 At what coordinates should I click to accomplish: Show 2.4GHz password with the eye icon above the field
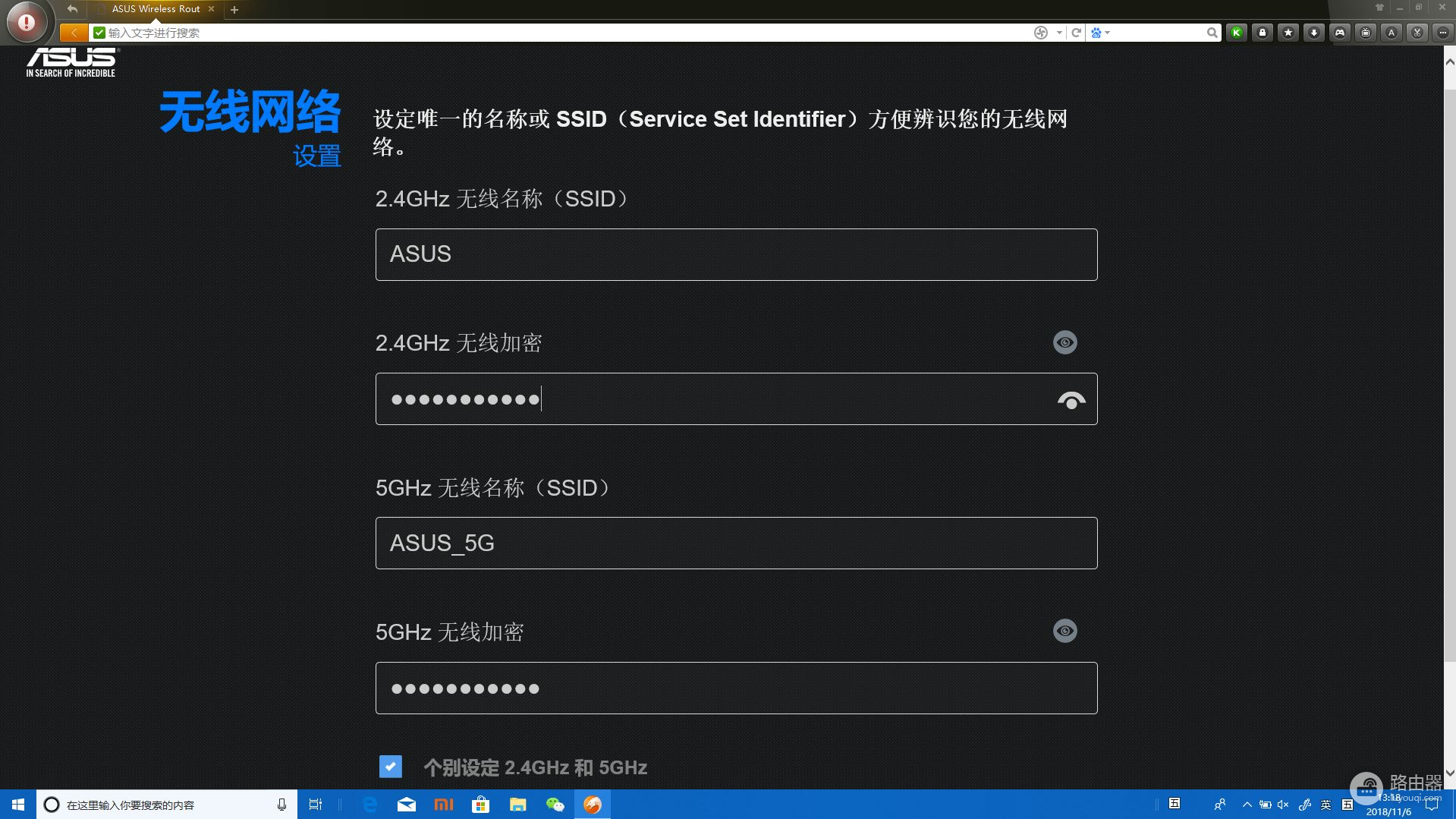tap(1065, 342)
